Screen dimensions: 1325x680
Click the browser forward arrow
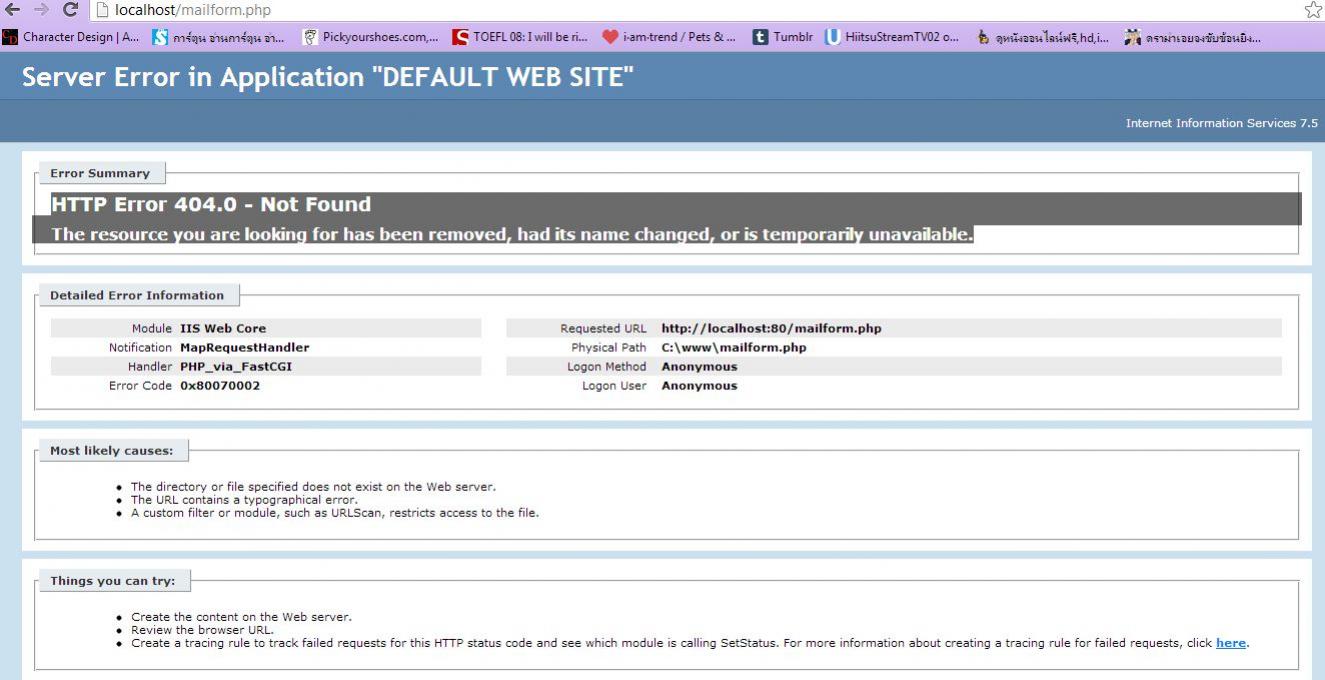click(41, 10)
